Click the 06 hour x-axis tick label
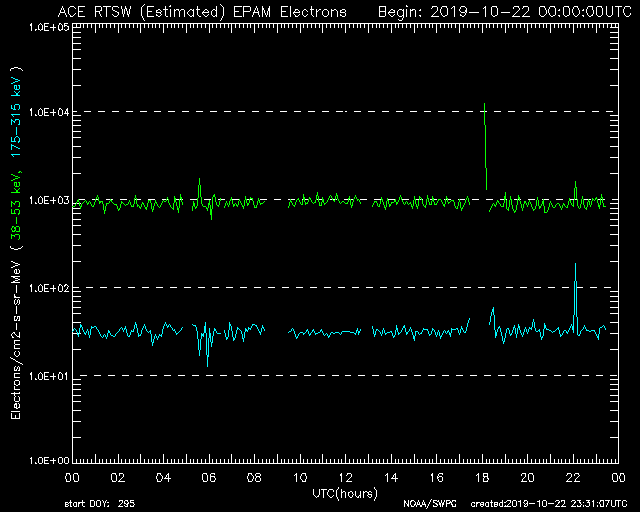This screenshot has height=512, width=640. [208, 479]
